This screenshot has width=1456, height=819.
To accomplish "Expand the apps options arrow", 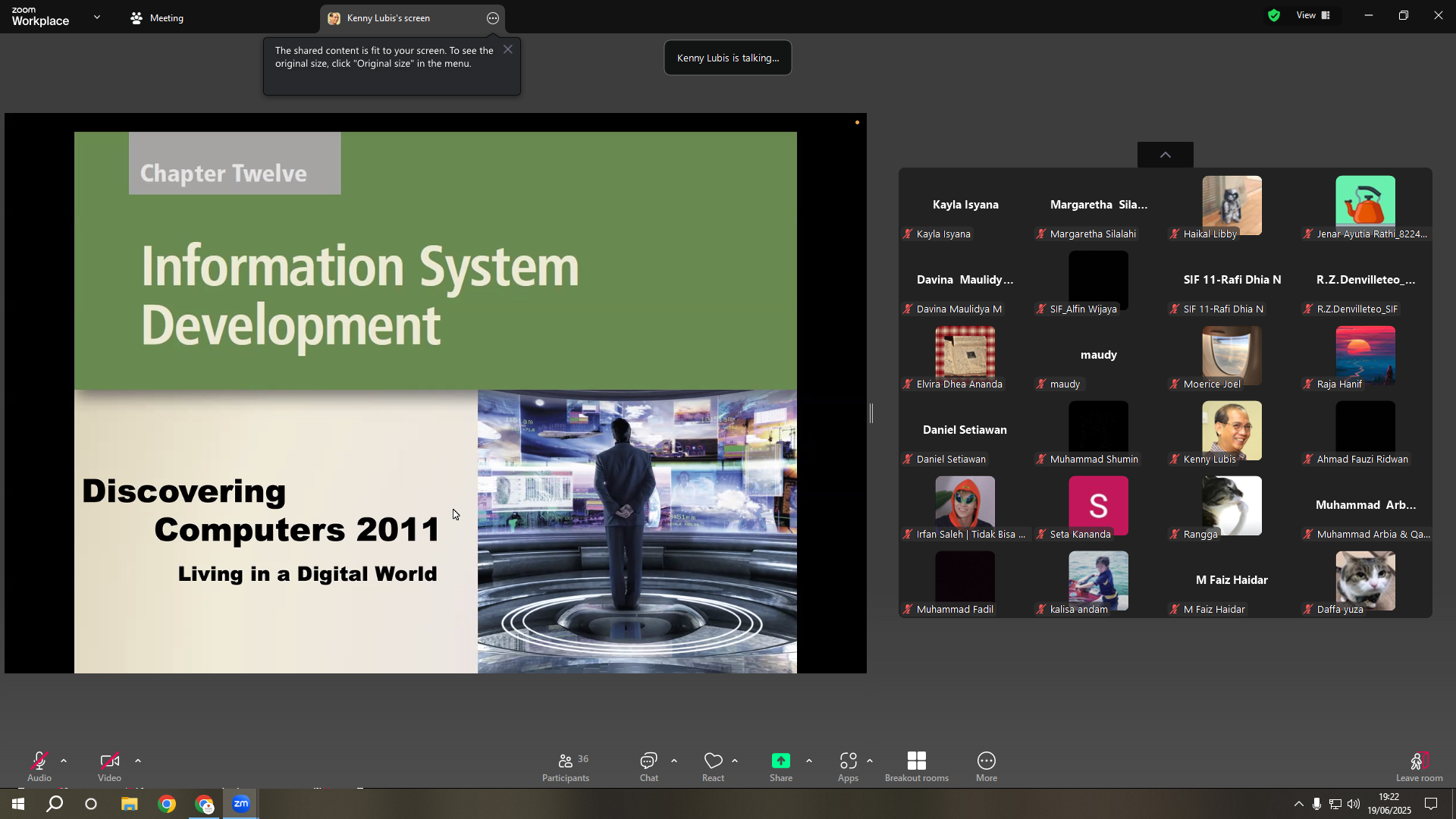I will point(870,761).
